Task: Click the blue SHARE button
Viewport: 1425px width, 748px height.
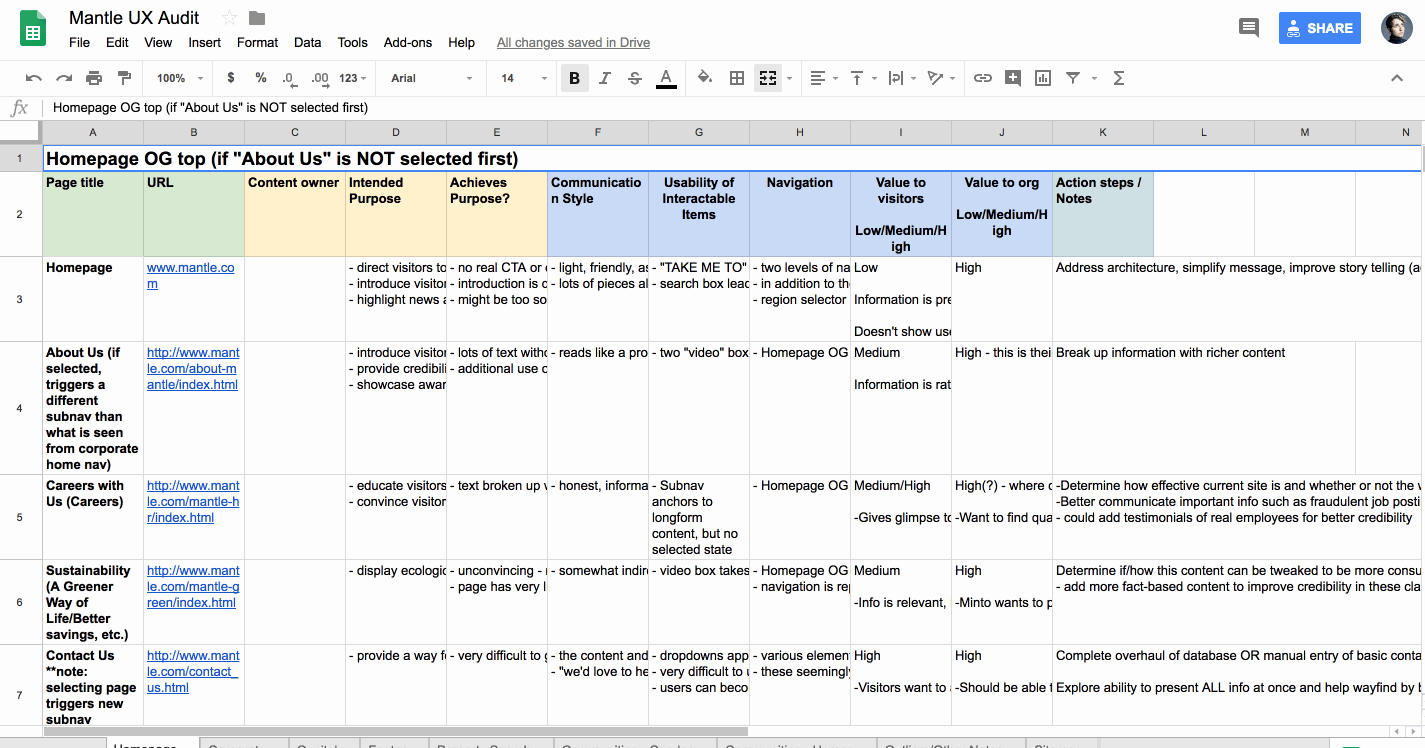Action: [1319, 28]
